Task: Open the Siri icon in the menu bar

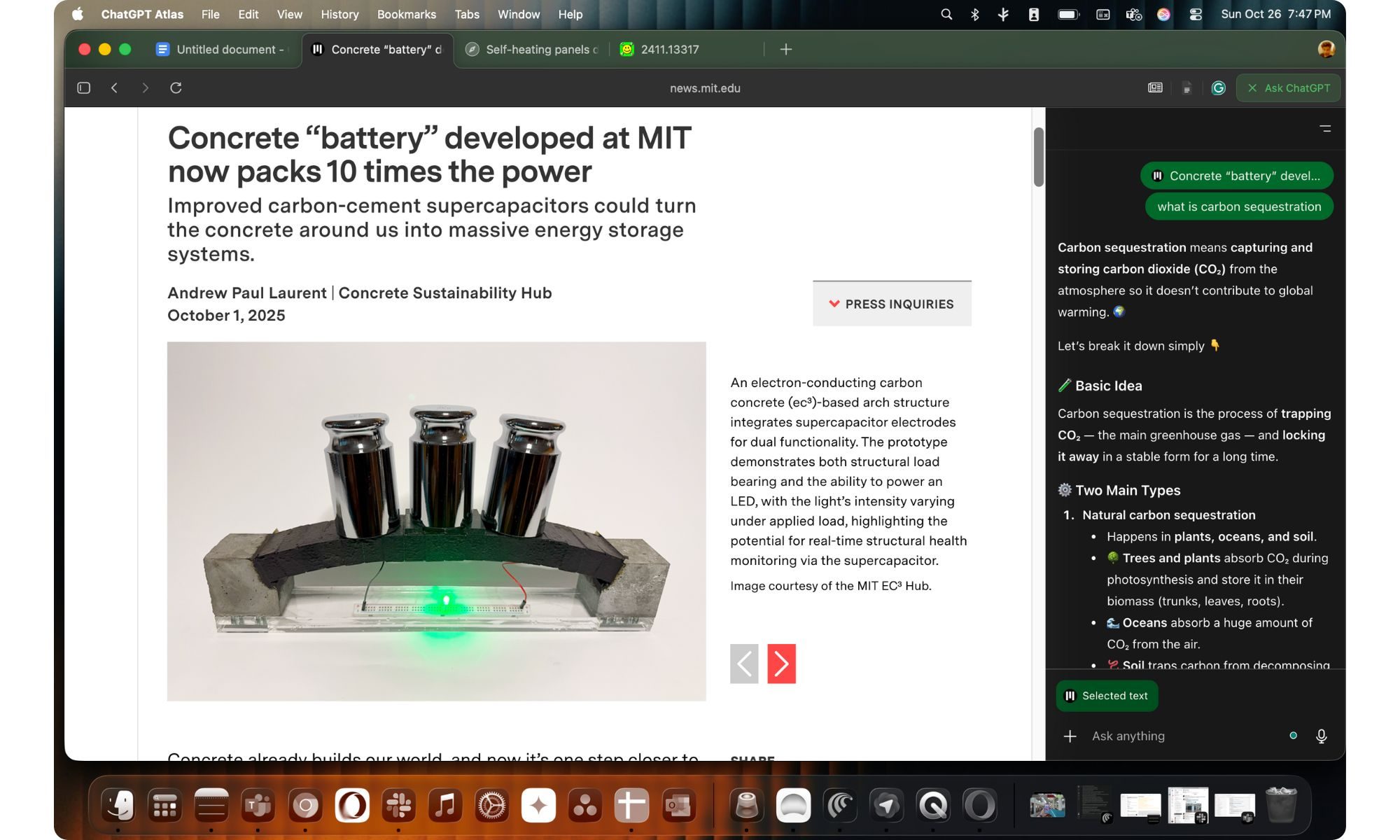Action: pos(1163,14)
